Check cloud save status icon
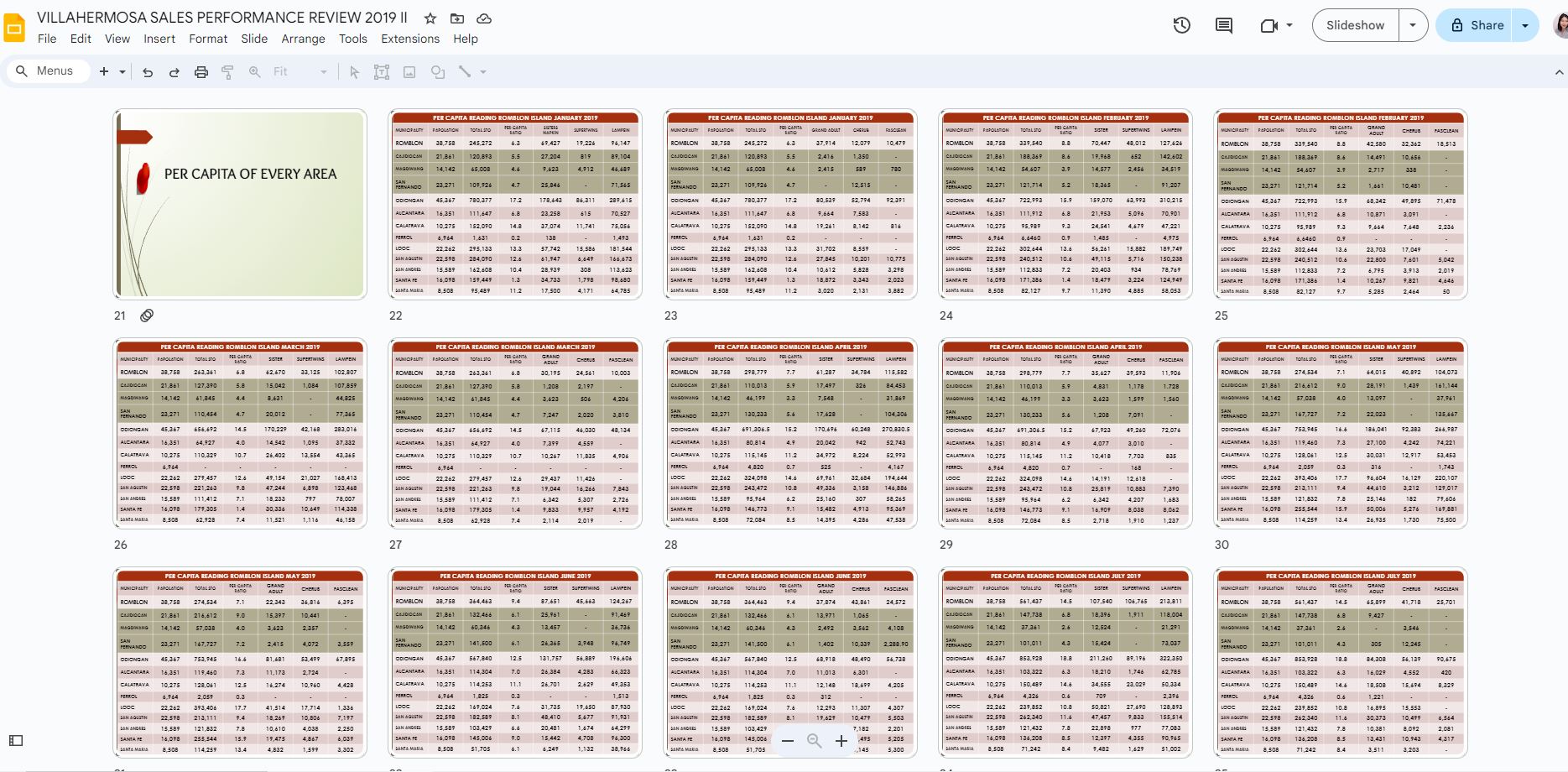Image resolution: width=1568 pixels, height=772 pixels. [484, 18]
